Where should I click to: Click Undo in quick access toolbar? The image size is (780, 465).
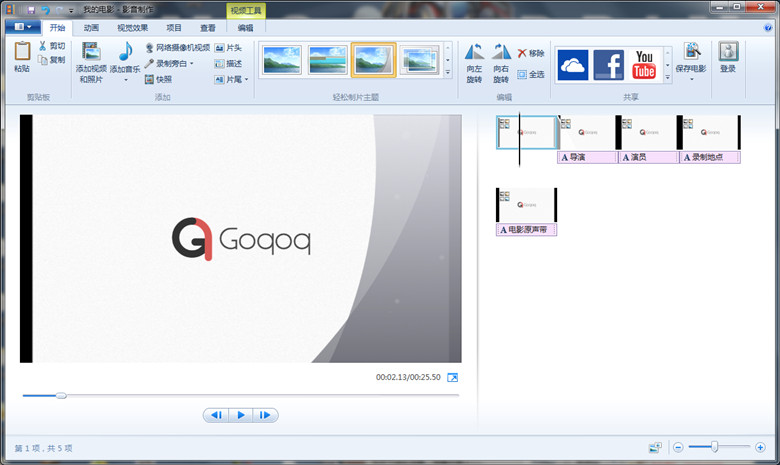point(45,10)
